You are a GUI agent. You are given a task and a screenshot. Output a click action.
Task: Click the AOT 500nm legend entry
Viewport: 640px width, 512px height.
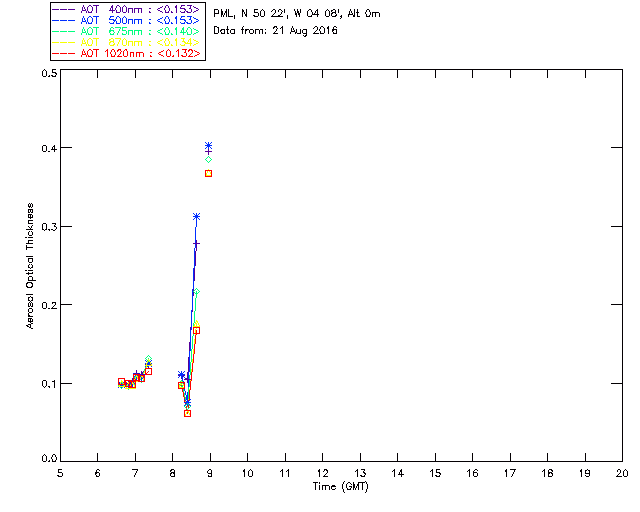pos(126,20)
